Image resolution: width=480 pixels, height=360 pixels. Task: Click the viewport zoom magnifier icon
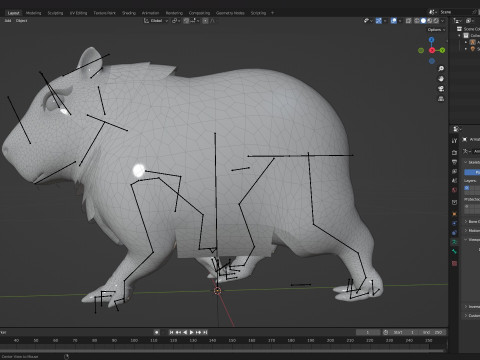pos(441,69)
